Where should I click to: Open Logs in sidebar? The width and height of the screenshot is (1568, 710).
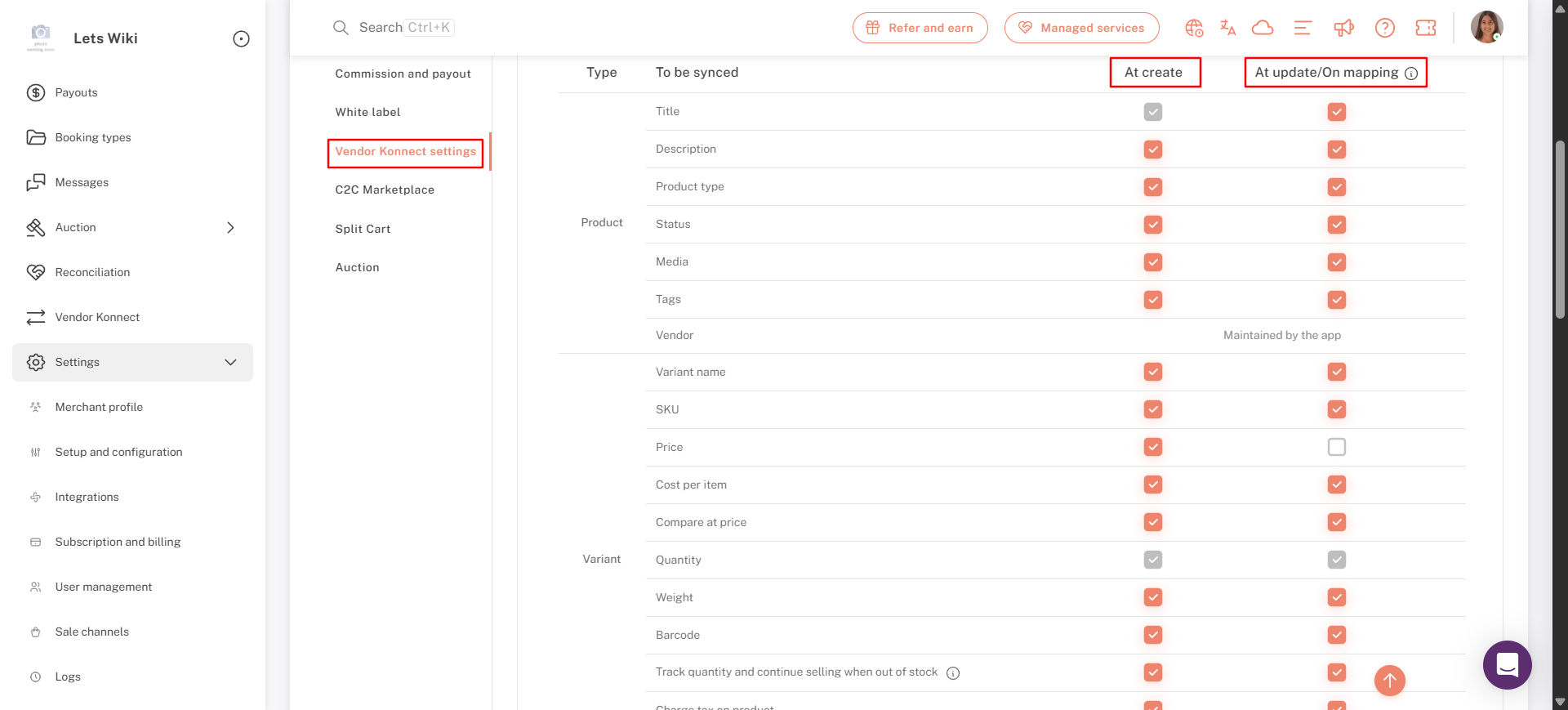tap(68, 677)
